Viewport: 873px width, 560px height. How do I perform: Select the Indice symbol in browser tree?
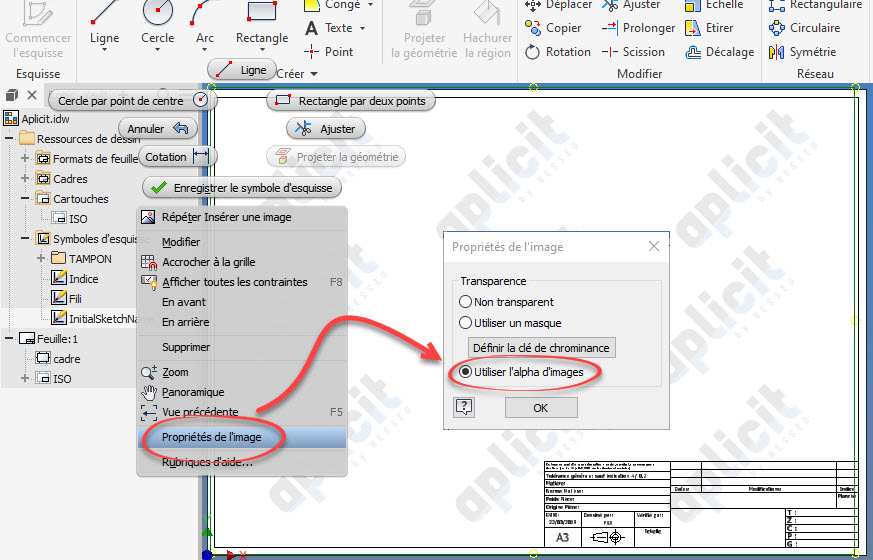click(x=83, y=279)
